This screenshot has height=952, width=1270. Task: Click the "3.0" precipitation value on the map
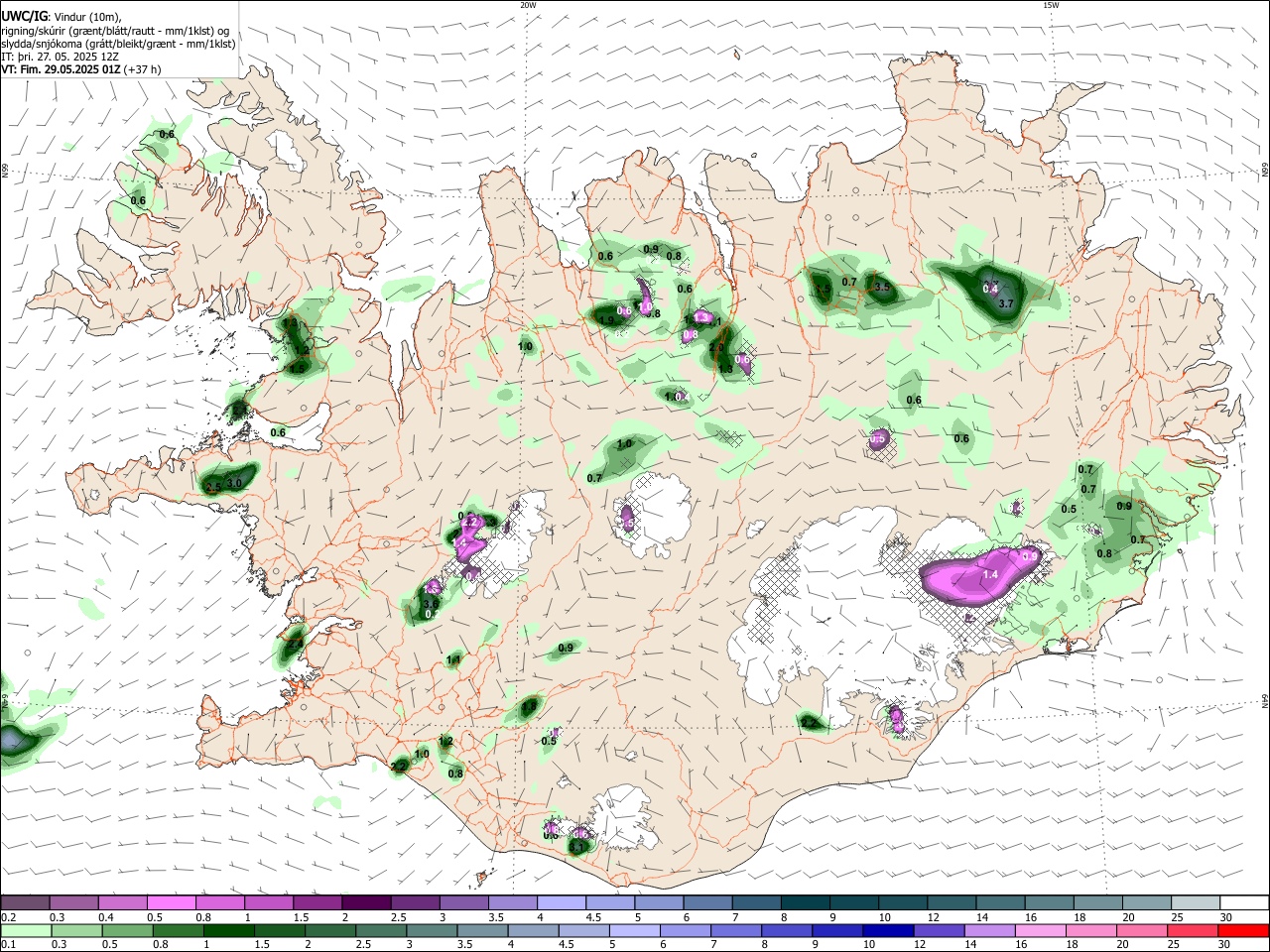[235, 483]
